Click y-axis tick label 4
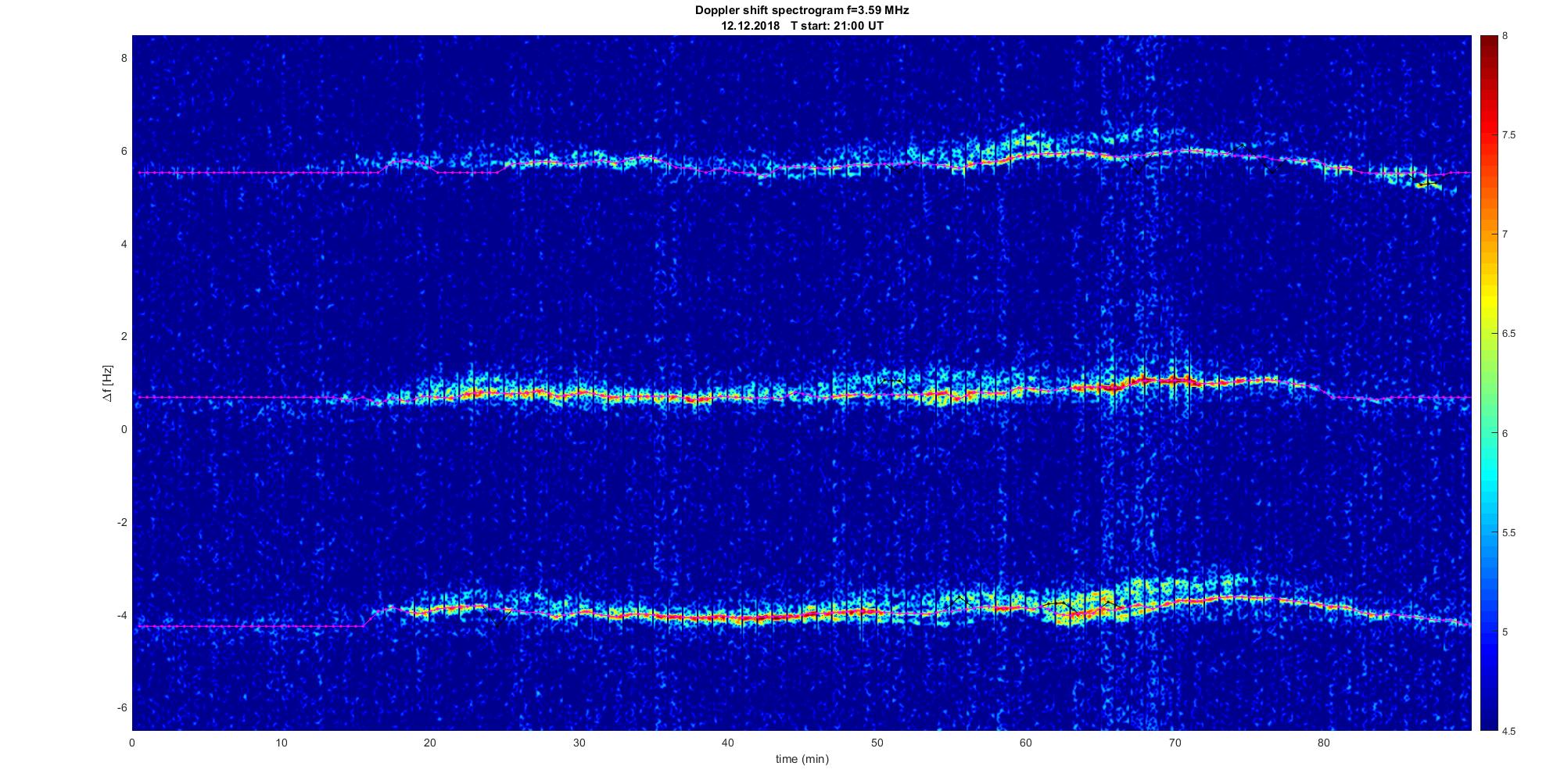The image size is (1564, 784). 124,244
